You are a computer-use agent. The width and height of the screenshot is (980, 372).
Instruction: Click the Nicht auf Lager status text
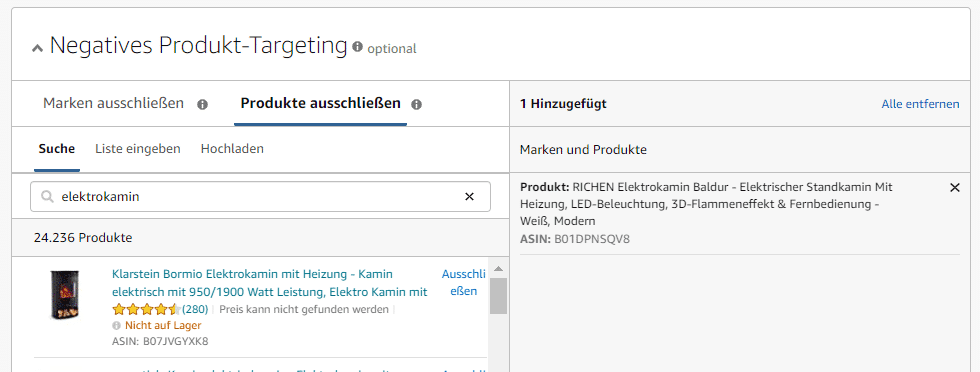coord(163,326)
